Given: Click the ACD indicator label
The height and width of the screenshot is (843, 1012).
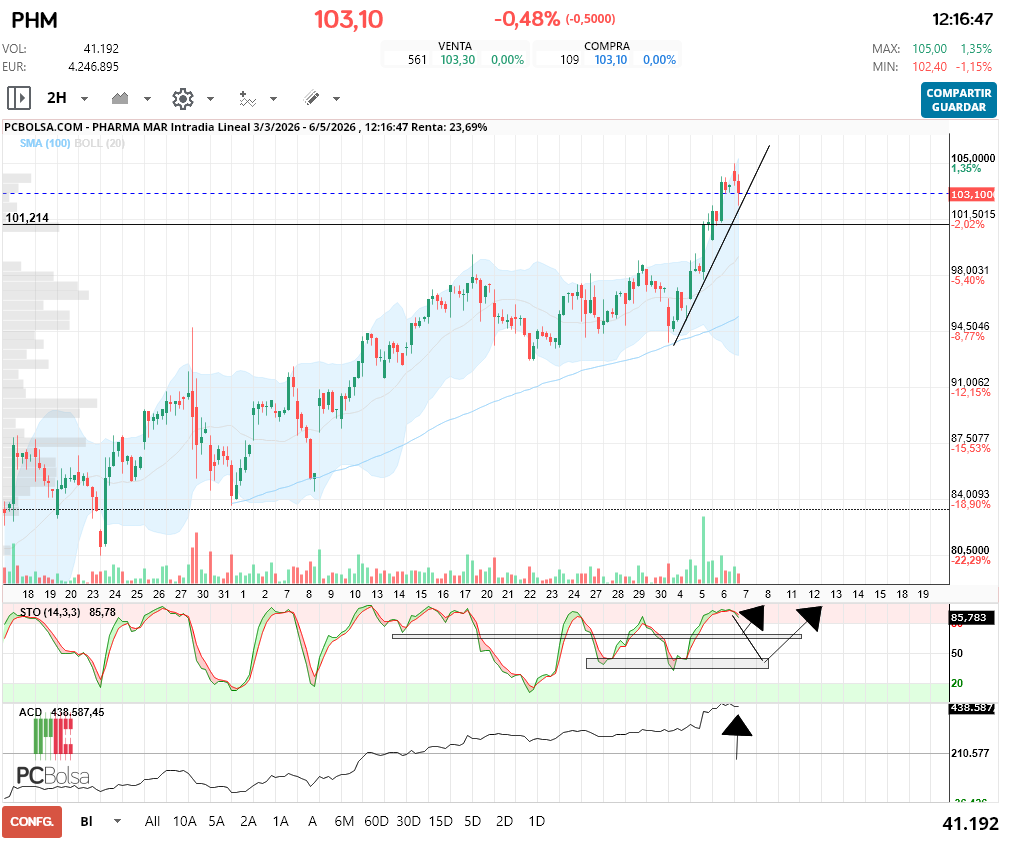Looking at the screenshot, I should [x=30, y=712].
